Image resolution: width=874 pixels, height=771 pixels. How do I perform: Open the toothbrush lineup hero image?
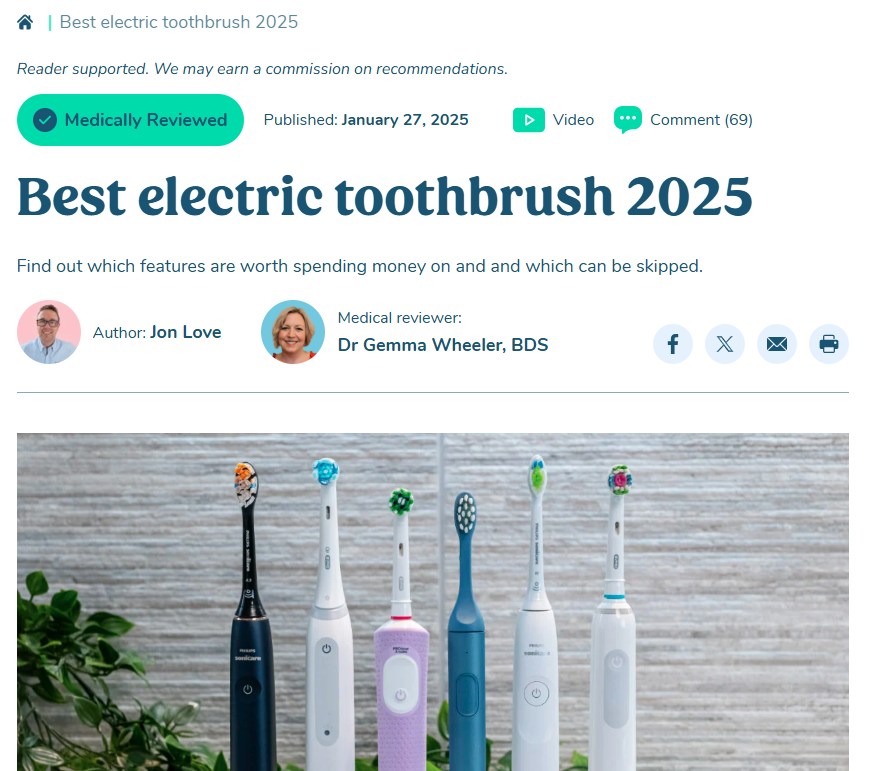click(433, 602)
